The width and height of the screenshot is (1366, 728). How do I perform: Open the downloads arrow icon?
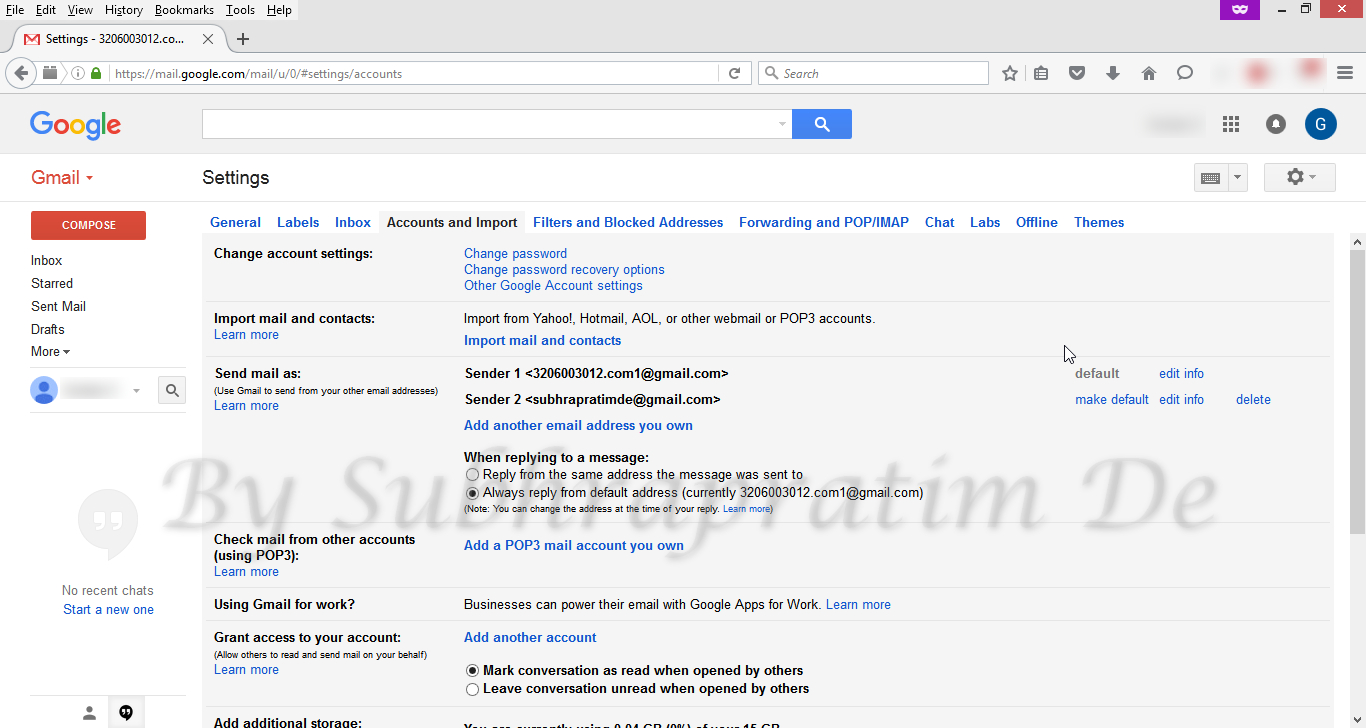[1113, 73]
